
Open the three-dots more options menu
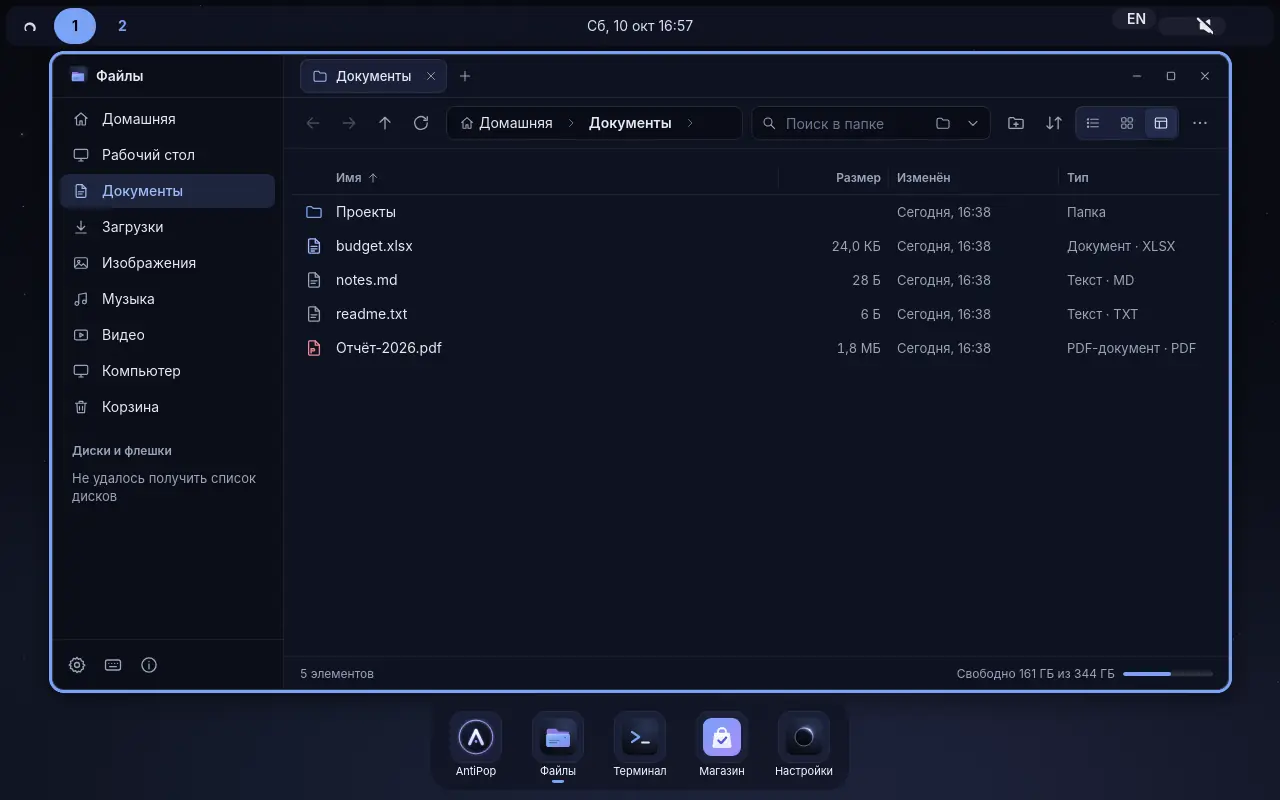tap(1200, 123)
